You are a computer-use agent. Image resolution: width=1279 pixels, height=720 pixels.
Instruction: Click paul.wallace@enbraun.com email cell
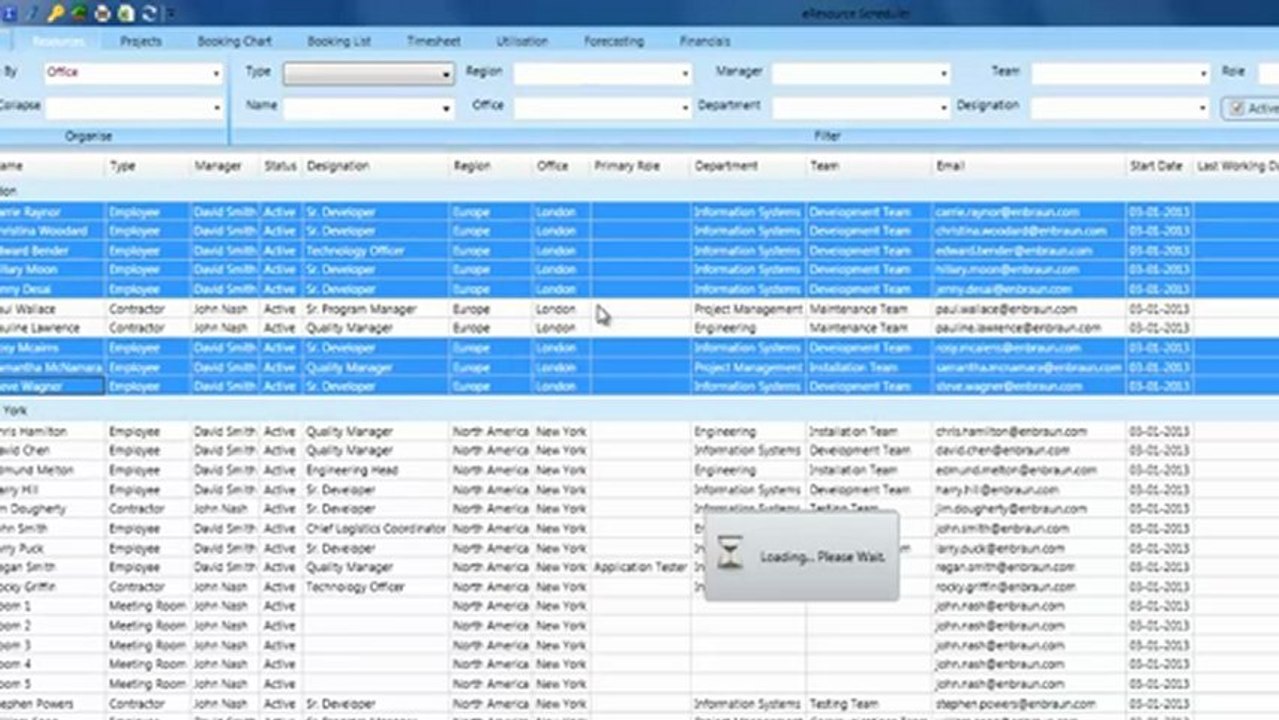coord(1029,309)
